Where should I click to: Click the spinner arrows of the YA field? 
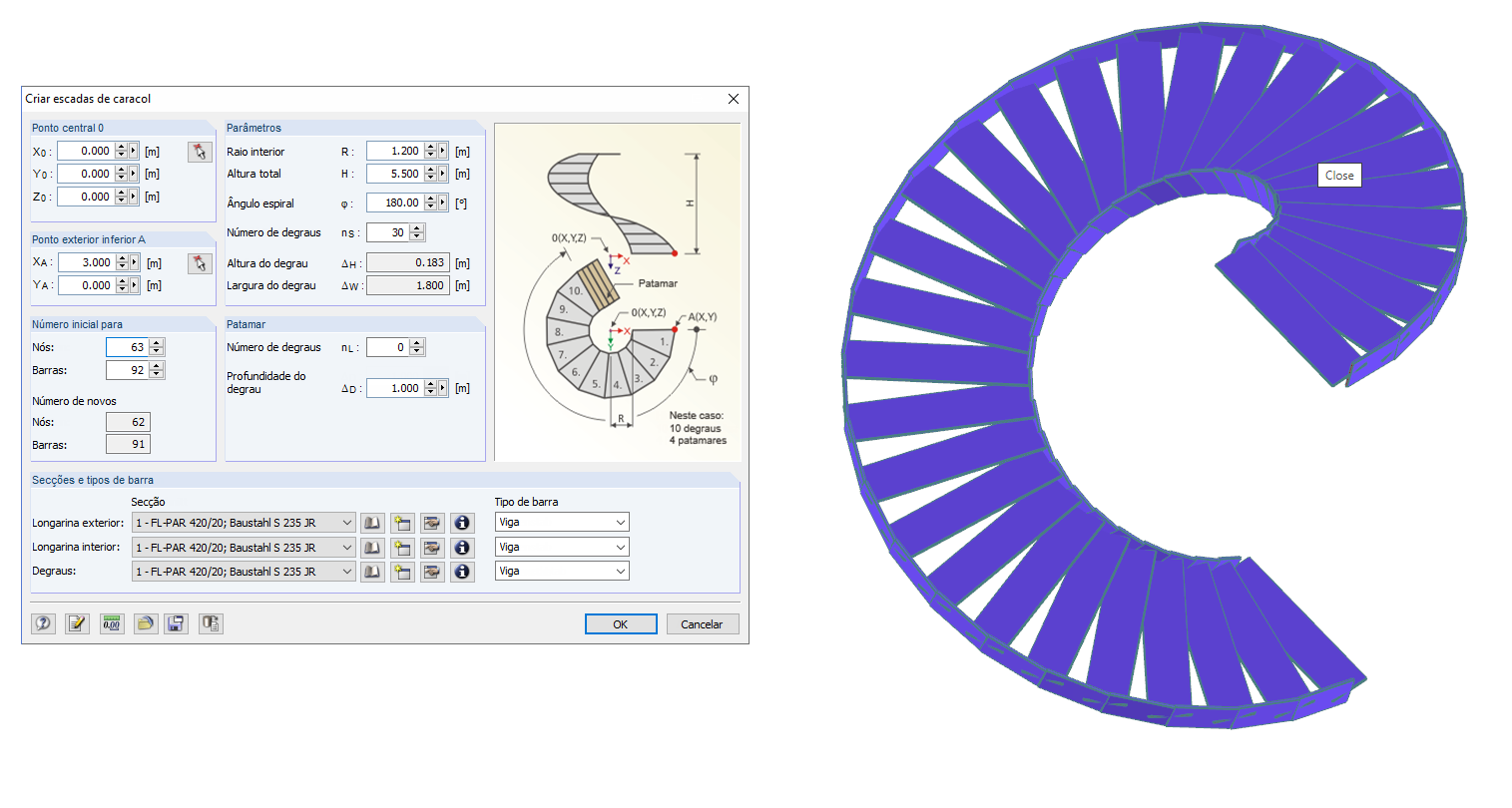[x=122, y=285]
